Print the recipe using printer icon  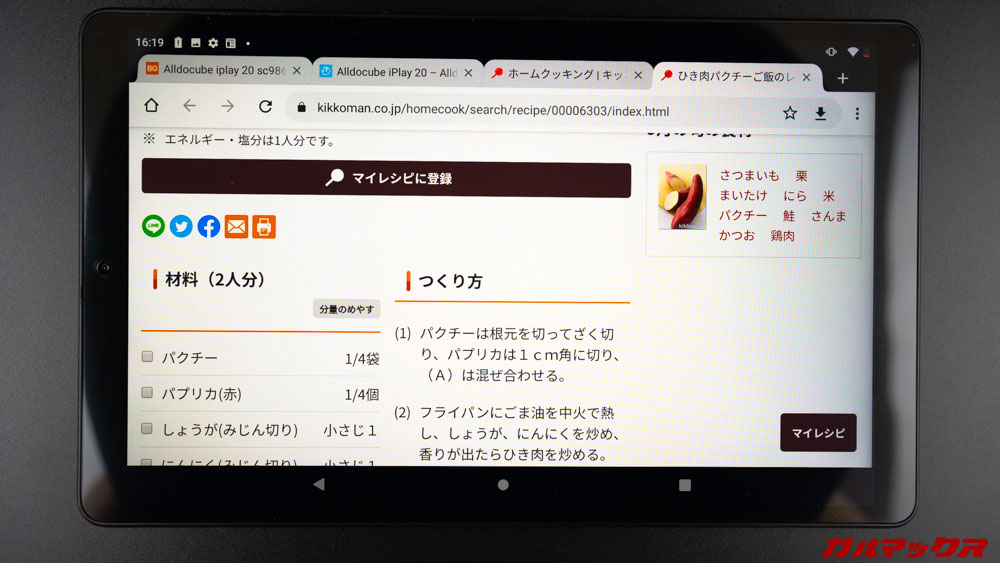click(x=264, y=227)
